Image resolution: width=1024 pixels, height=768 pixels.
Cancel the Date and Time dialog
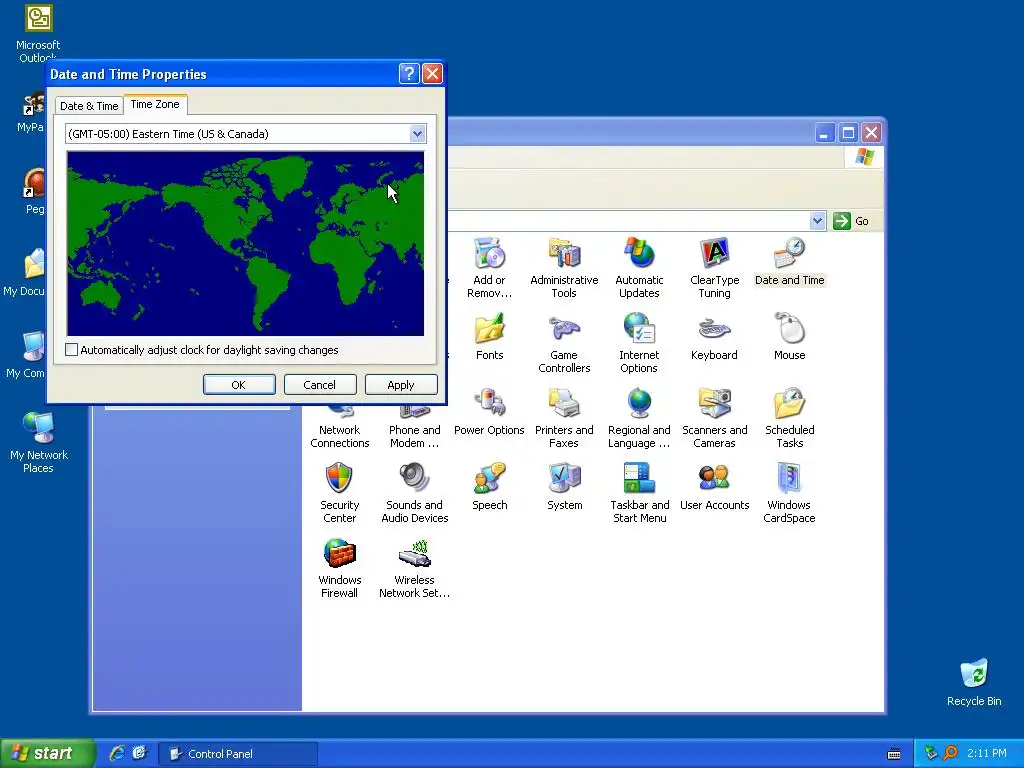[320, 385]
